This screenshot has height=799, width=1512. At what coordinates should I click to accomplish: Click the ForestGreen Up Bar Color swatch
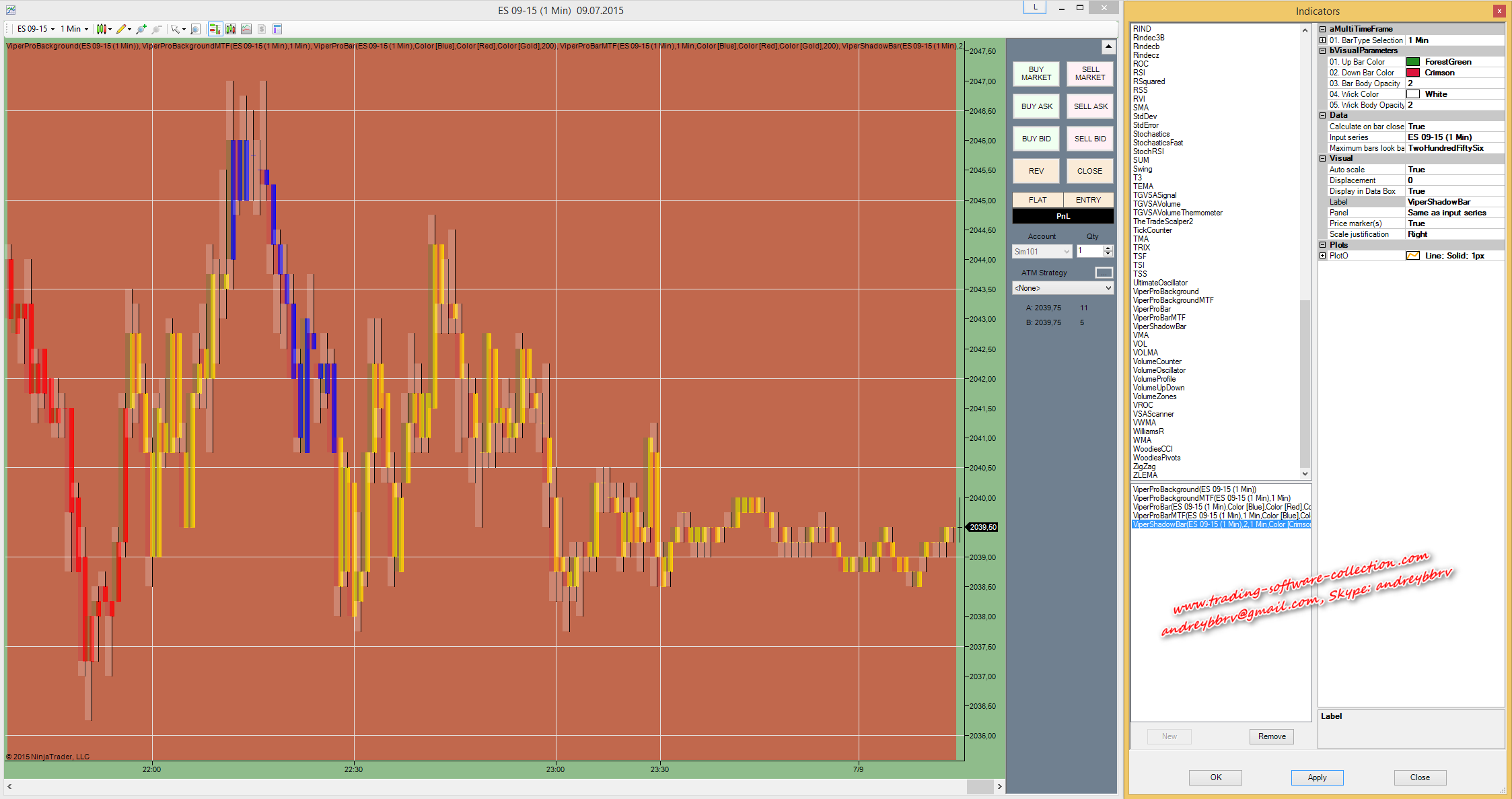click(1412, 62)
